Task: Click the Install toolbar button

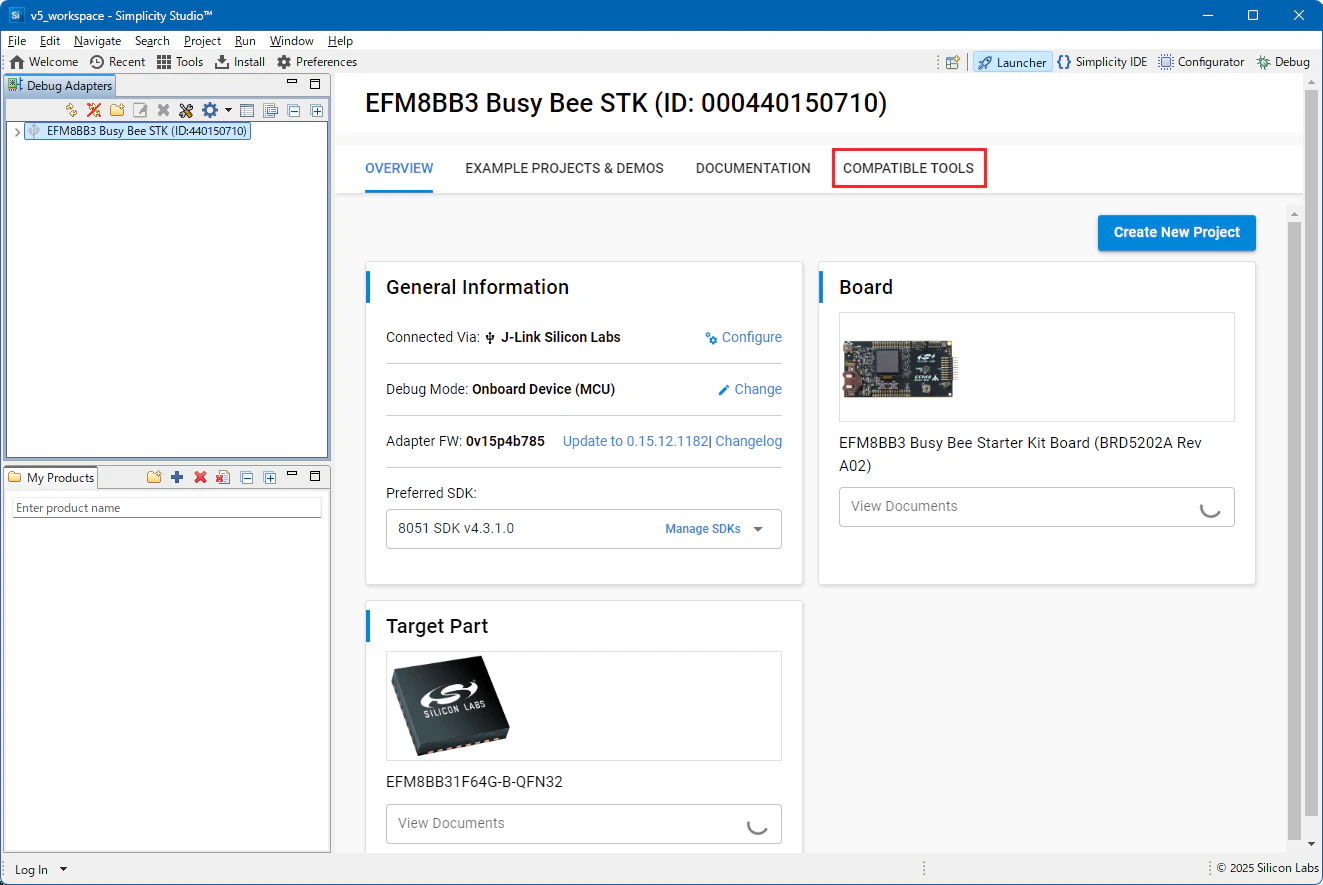Action: pyautogui.click(x=240, y=62)
